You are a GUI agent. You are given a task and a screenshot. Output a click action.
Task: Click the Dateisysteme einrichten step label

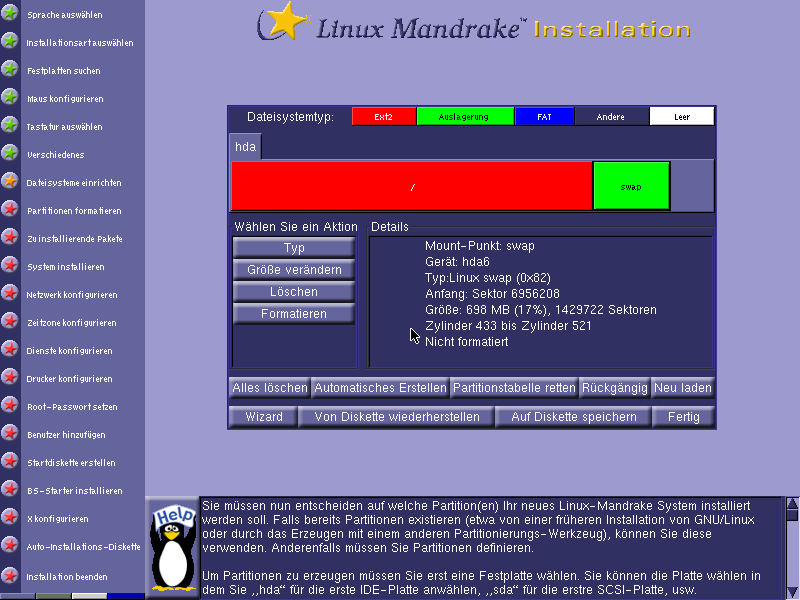[x=74, y=183]
